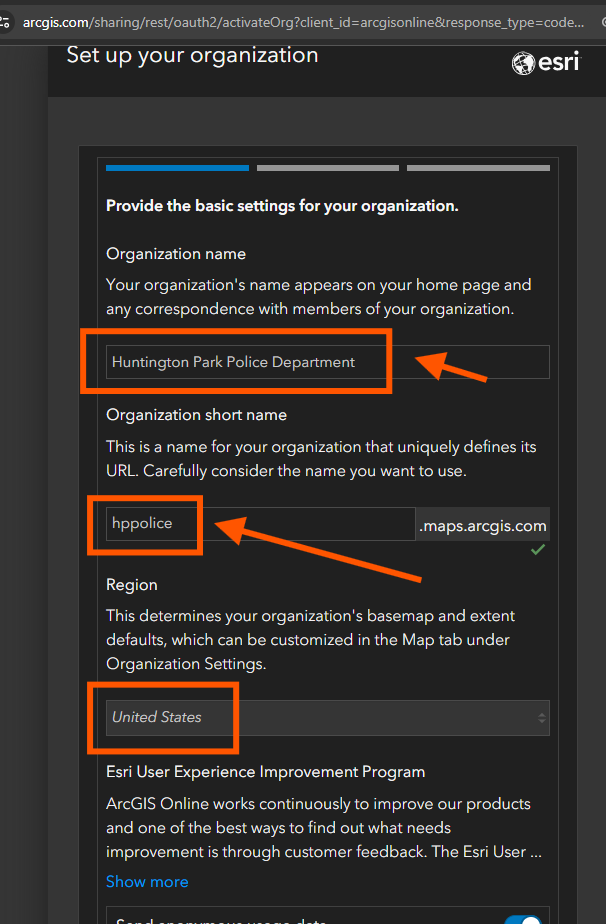The width and height of the screenshot is (606, 924).
Task: Click the Organization name input field
Action: click(x=328, y=362)
